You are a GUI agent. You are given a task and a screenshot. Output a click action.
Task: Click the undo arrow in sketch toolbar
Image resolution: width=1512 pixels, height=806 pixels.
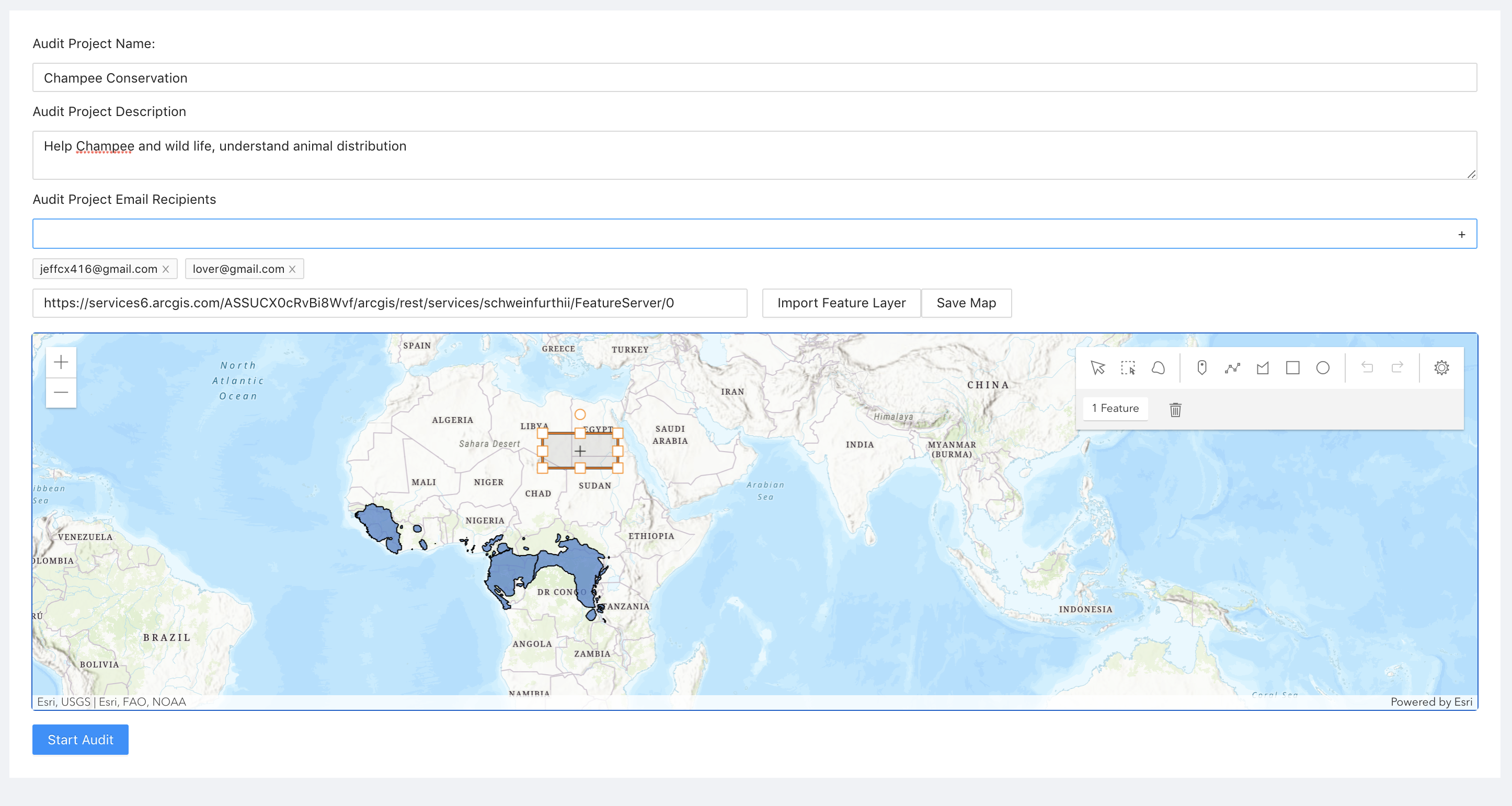point(1367,368)
